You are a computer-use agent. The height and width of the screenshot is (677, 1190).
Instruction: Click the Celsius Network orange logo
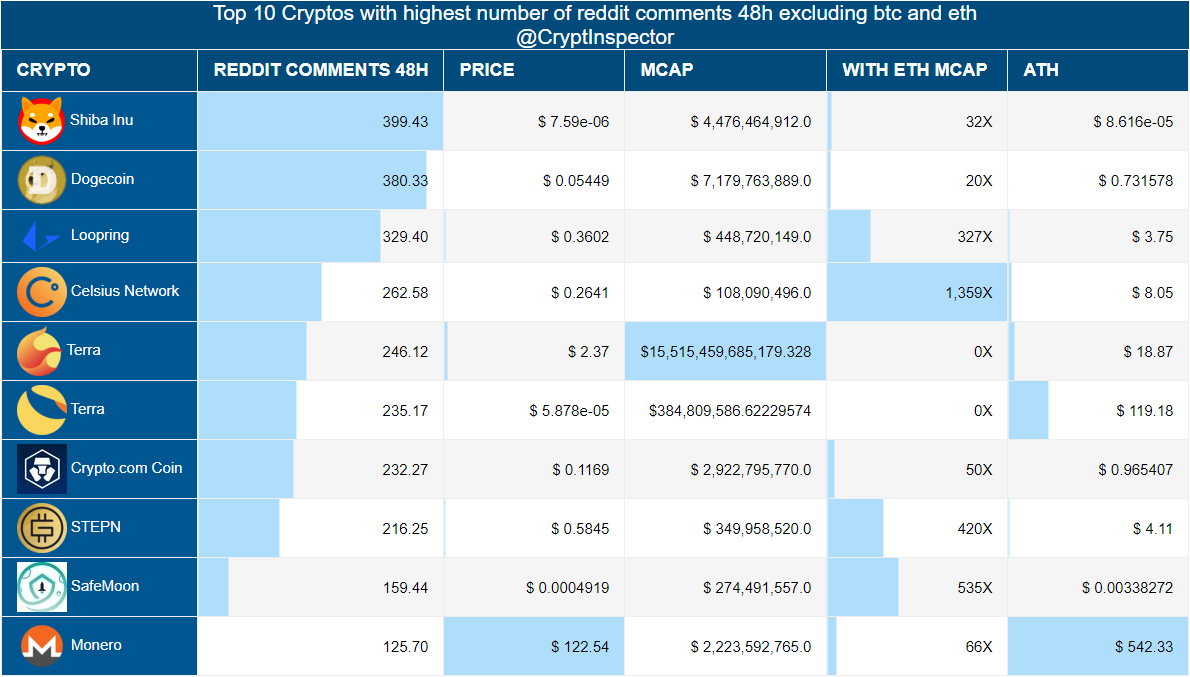42,292
